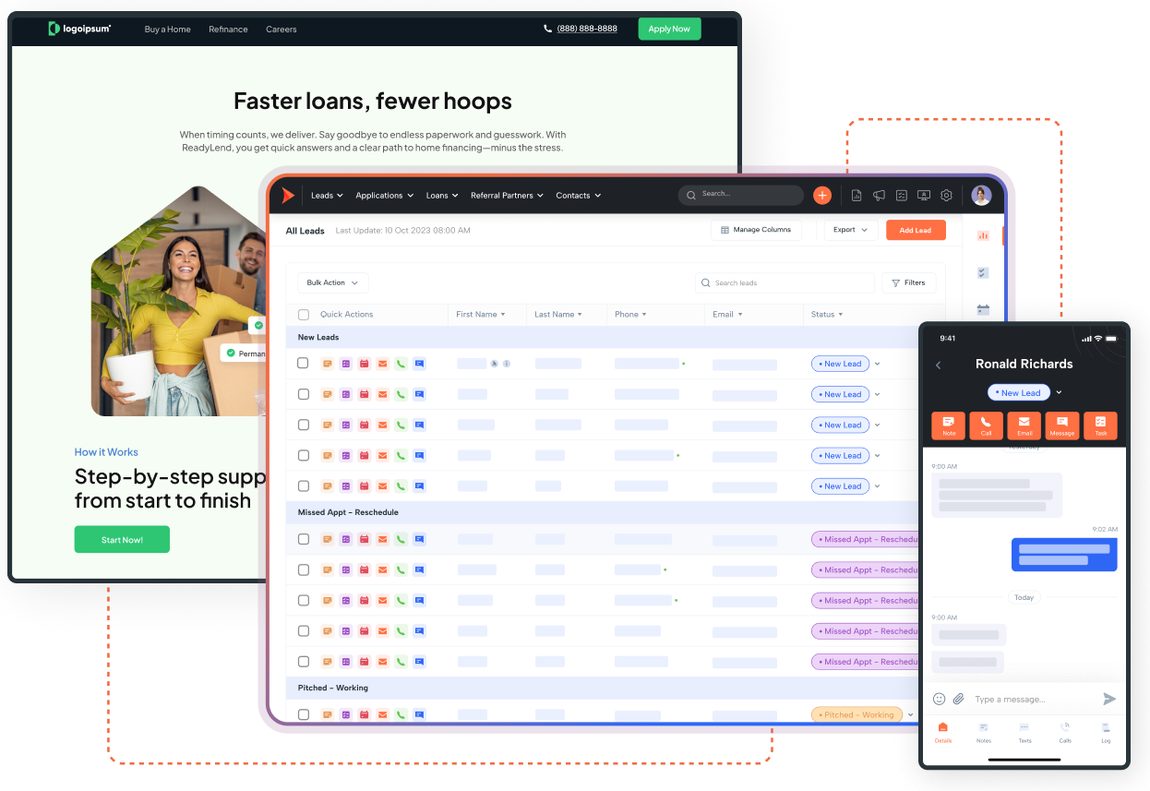Screen dimensions: 1150x791
Task: Switch to Texts tab on mobile app
Action: tap(1025, 732)
